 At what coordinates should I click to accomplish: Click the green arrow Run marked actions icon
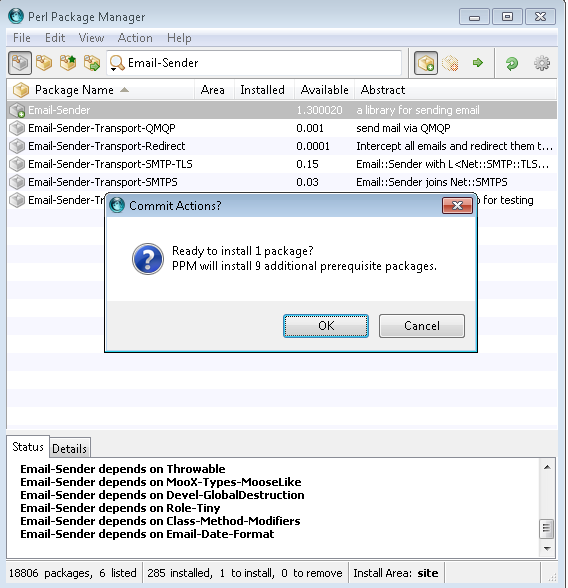pos(478,63)
